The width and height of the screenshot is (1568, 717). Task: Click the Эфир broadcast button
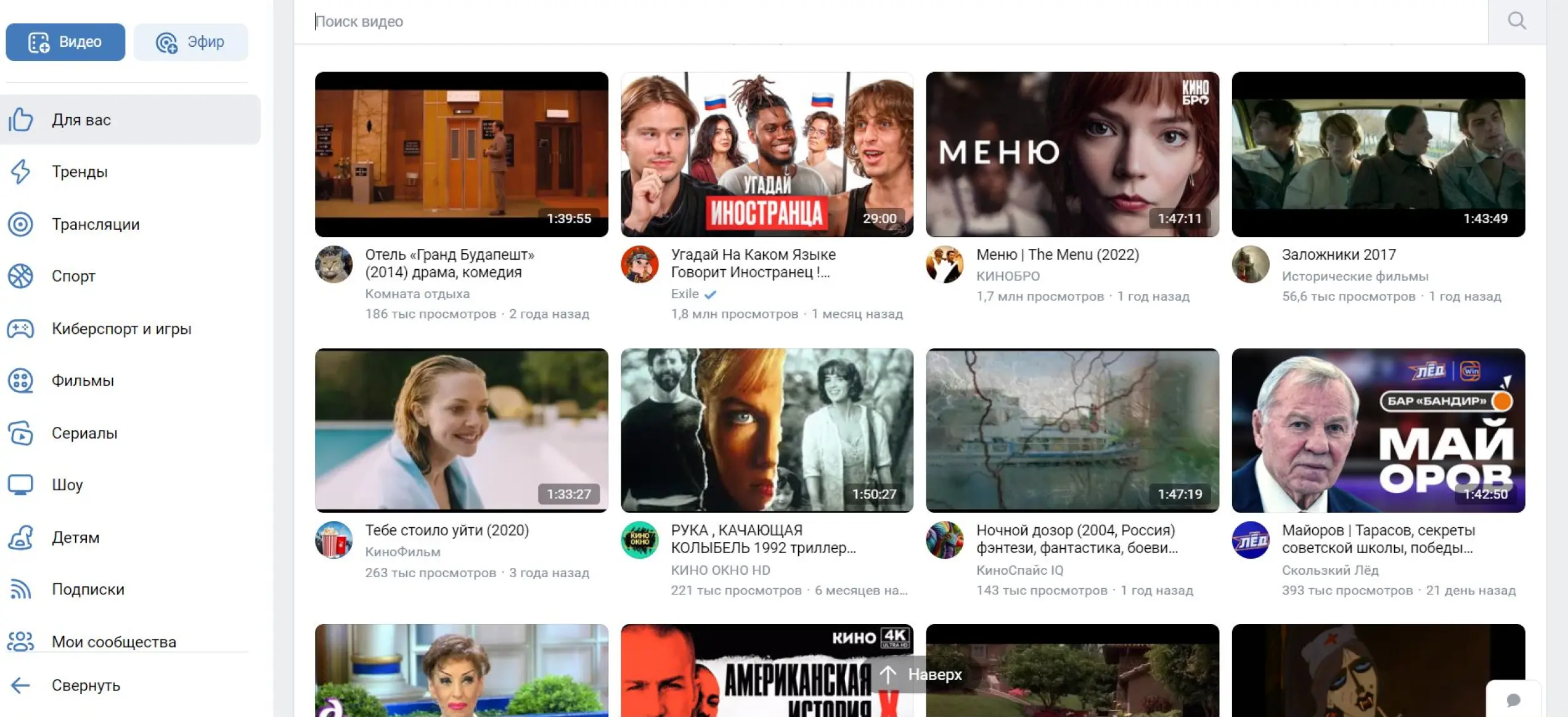click(x=190, y=42)
